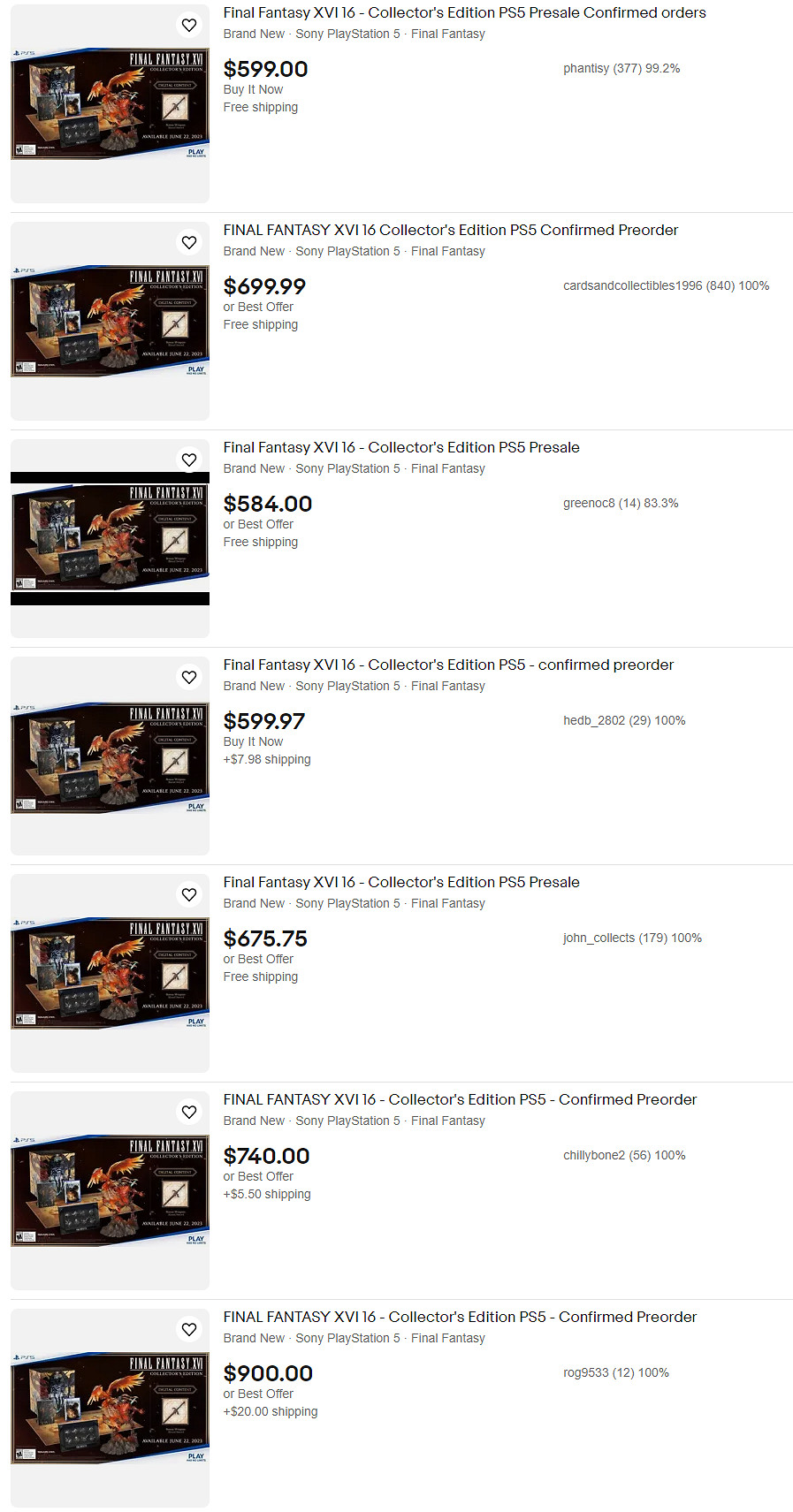
Task: Open the $900.00 Confirmed Preorder listing title
Action: pyautogui.click(x=460, y=1318)
